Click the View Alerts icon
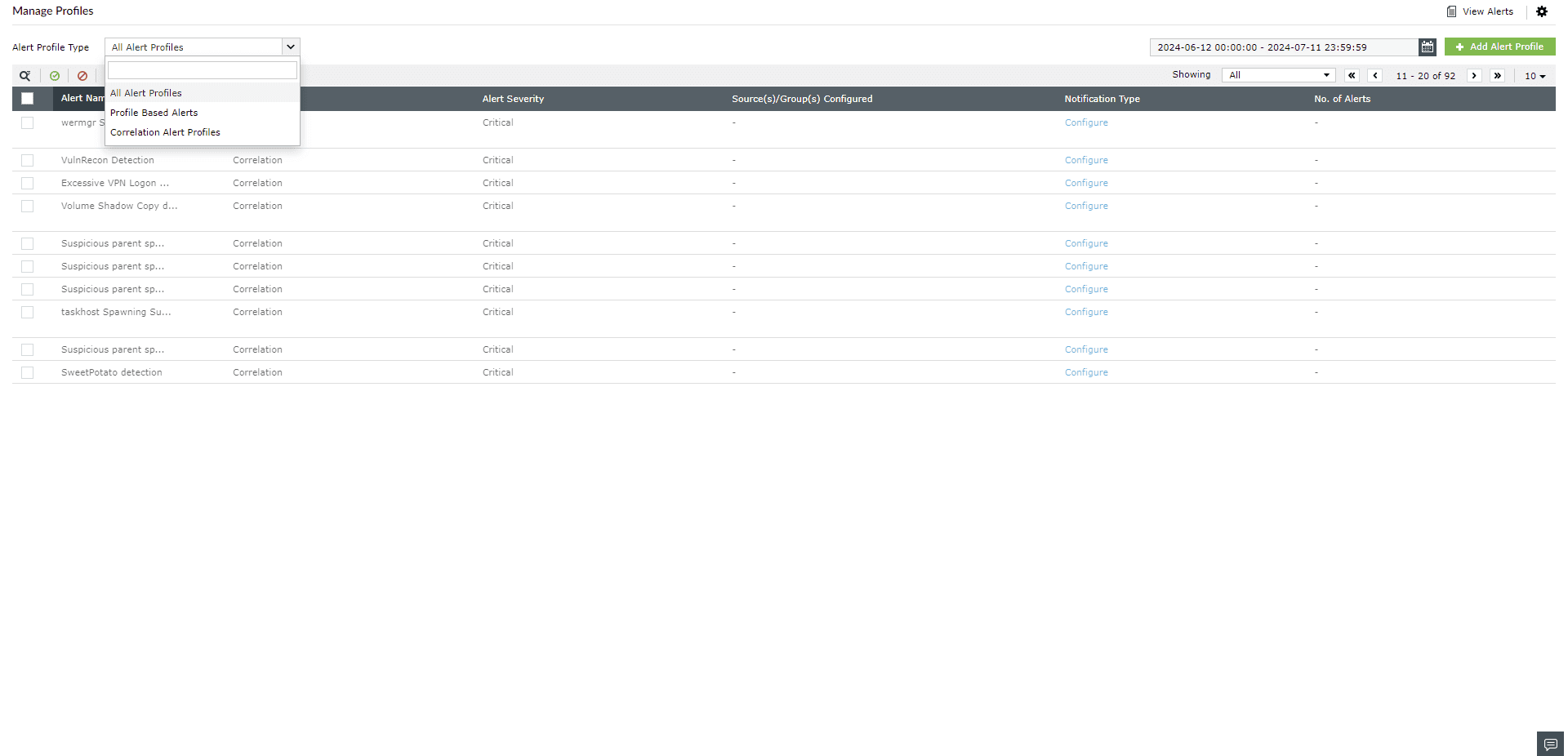This screenshot has width=1568, height=756. pyautogui.click(x=1453, y=11)
